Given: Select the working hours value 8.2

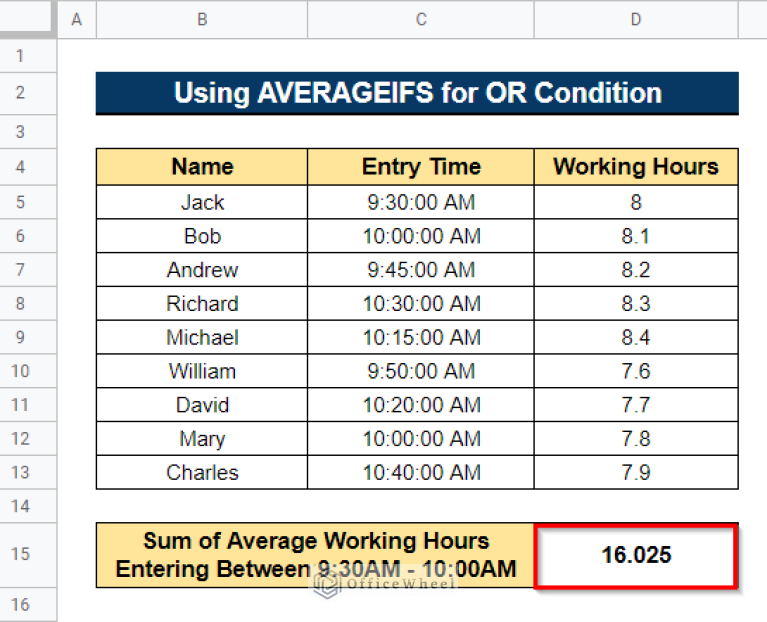Looking at the screenshot, I should tap(636, 269).
